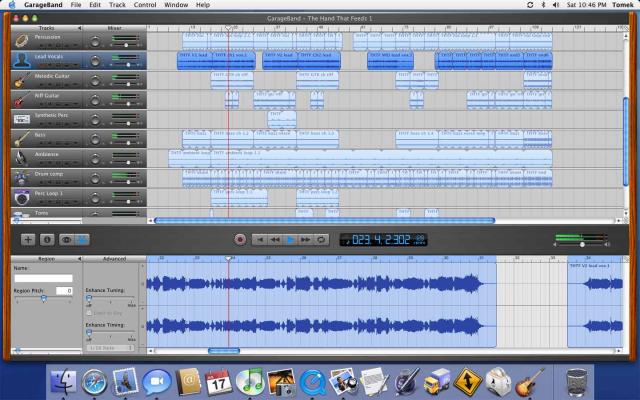Viewport: 640px width, 400px height.
Task: Select the Ambiance track name
Action: click(47, 154)
